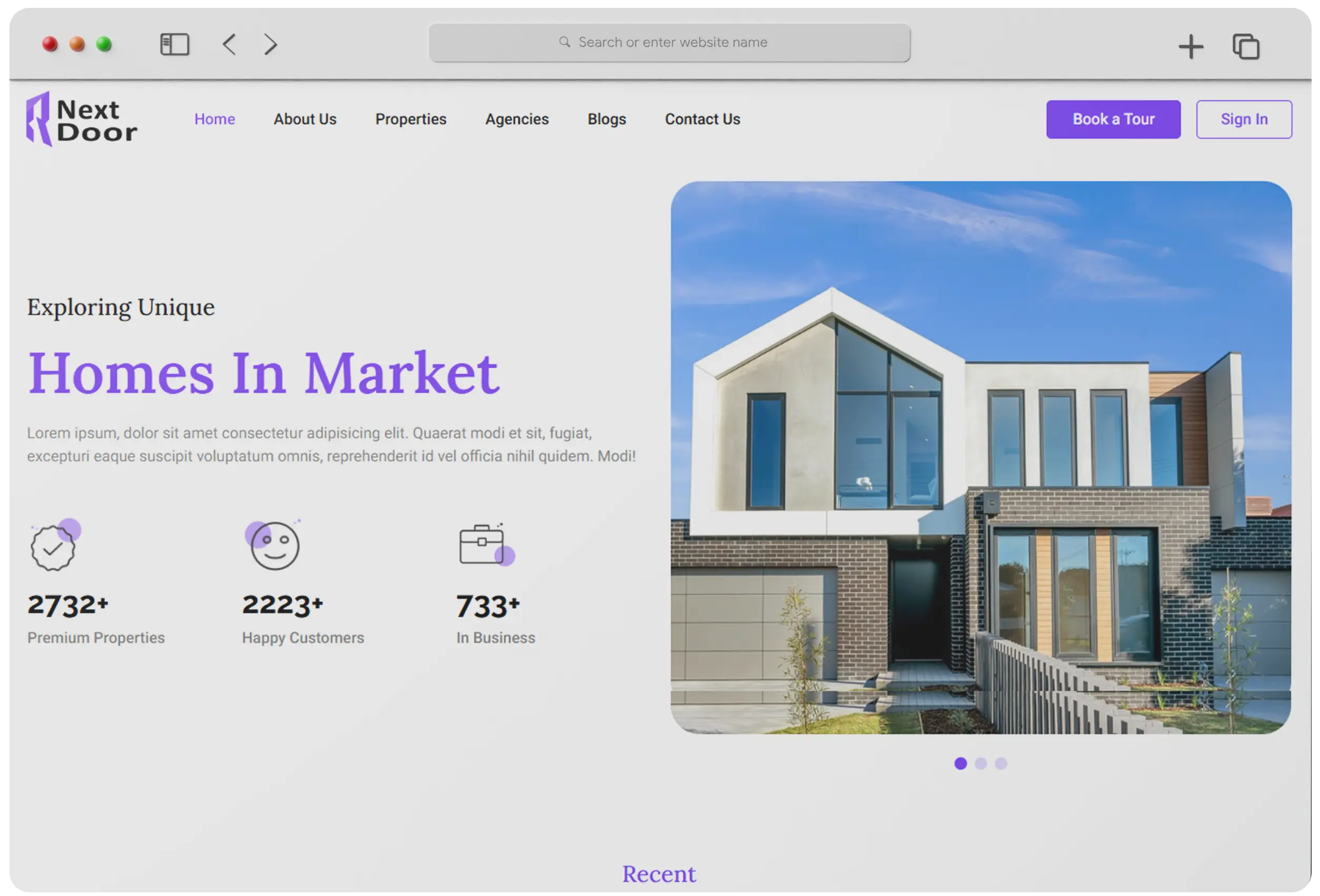Screen dimensions: 1320x896
Task: Open a new tab with plus icon
Action: pyautogui.click(x=1191, y=47)
